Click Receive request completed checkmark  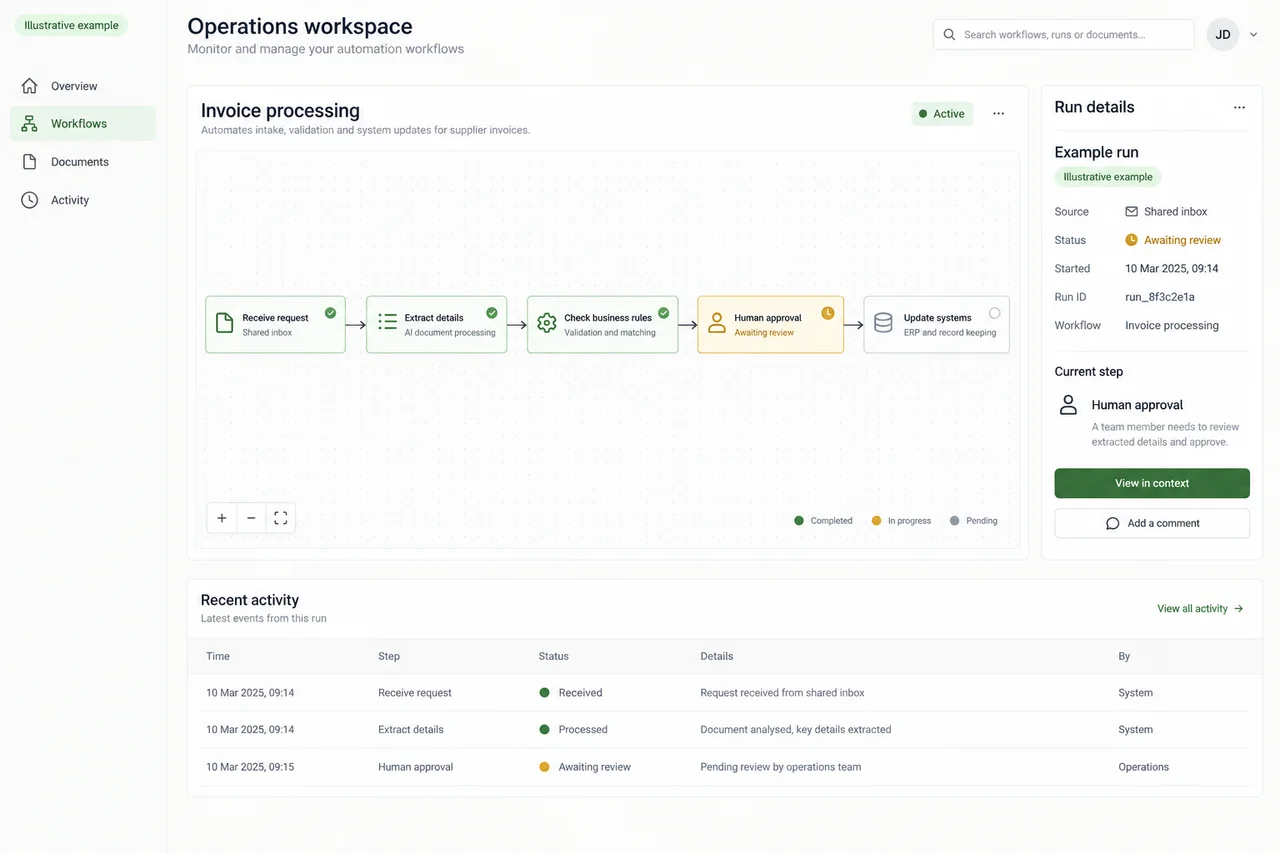pos(331,313)
